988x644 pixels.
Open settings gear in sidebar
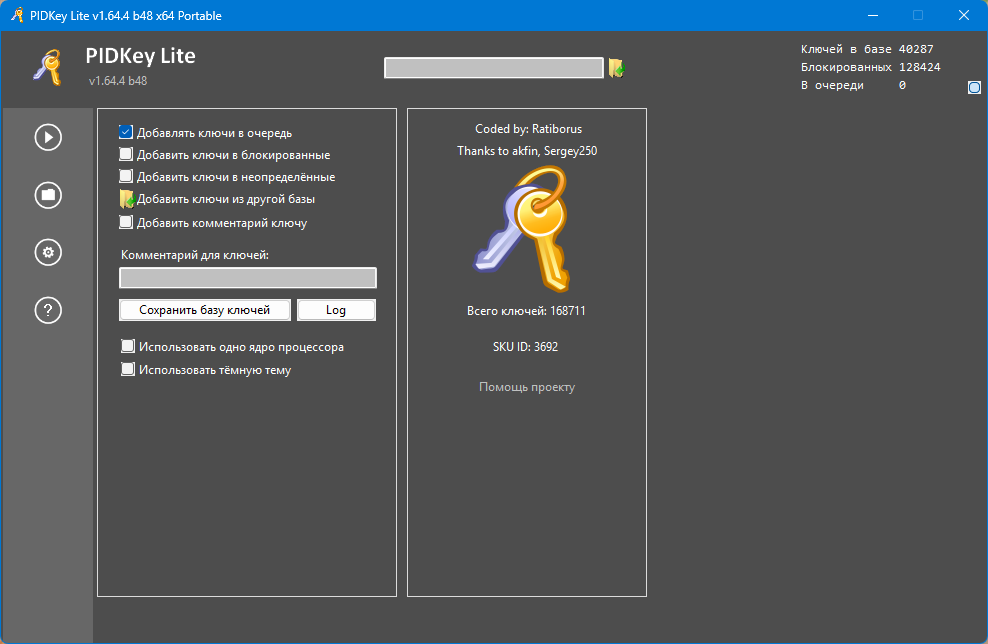pos(48,253)
